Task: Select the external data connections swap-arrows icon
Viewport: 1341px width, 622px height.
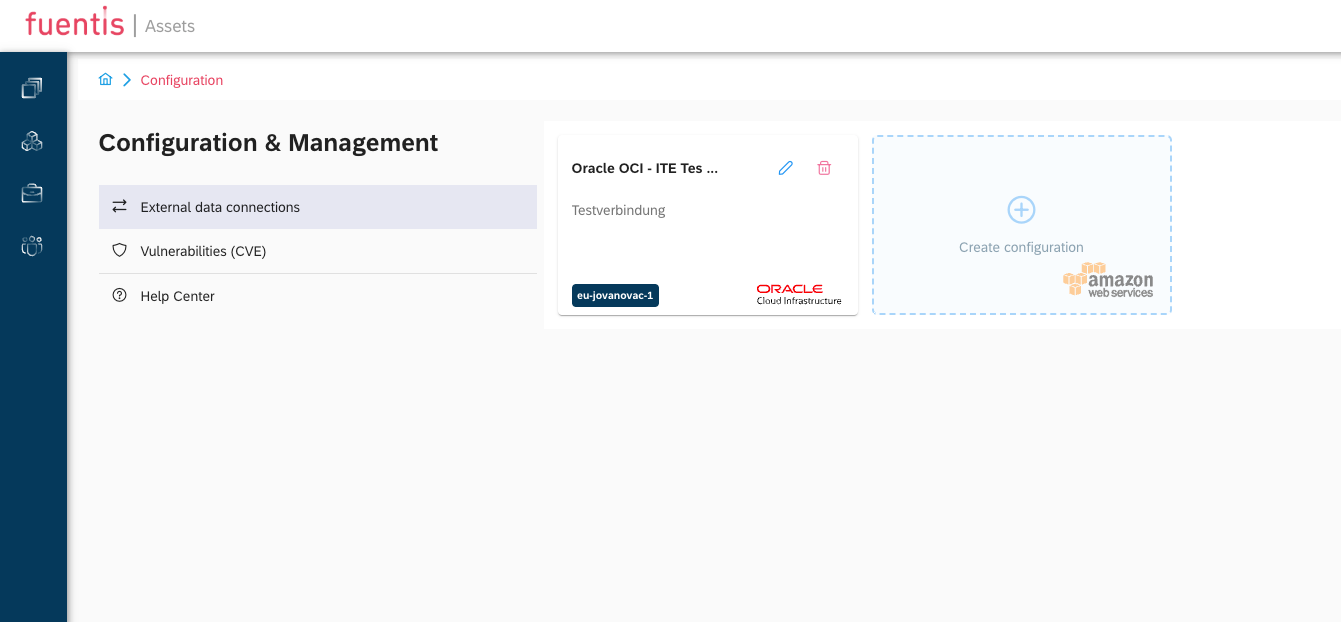Action: click(120, 207)
